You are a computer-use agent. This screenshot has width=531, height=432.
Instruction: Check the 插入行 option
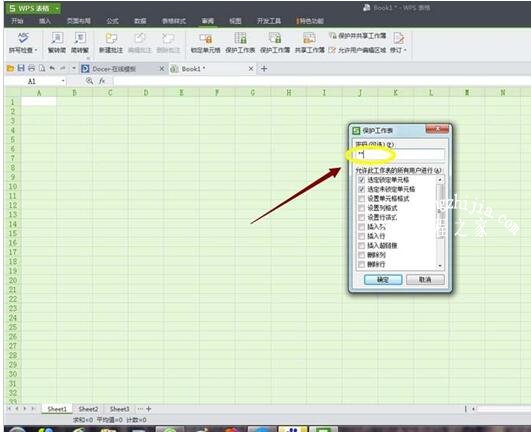tap(361, 236)
